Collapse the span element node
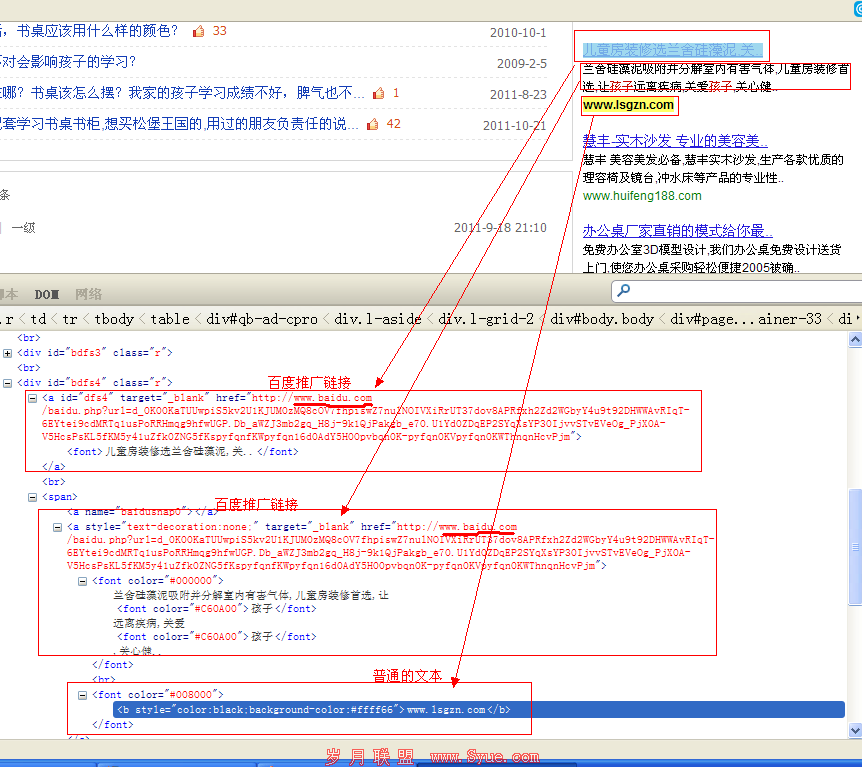Screen dimensions: 862x767 click(x=33, y=497)
